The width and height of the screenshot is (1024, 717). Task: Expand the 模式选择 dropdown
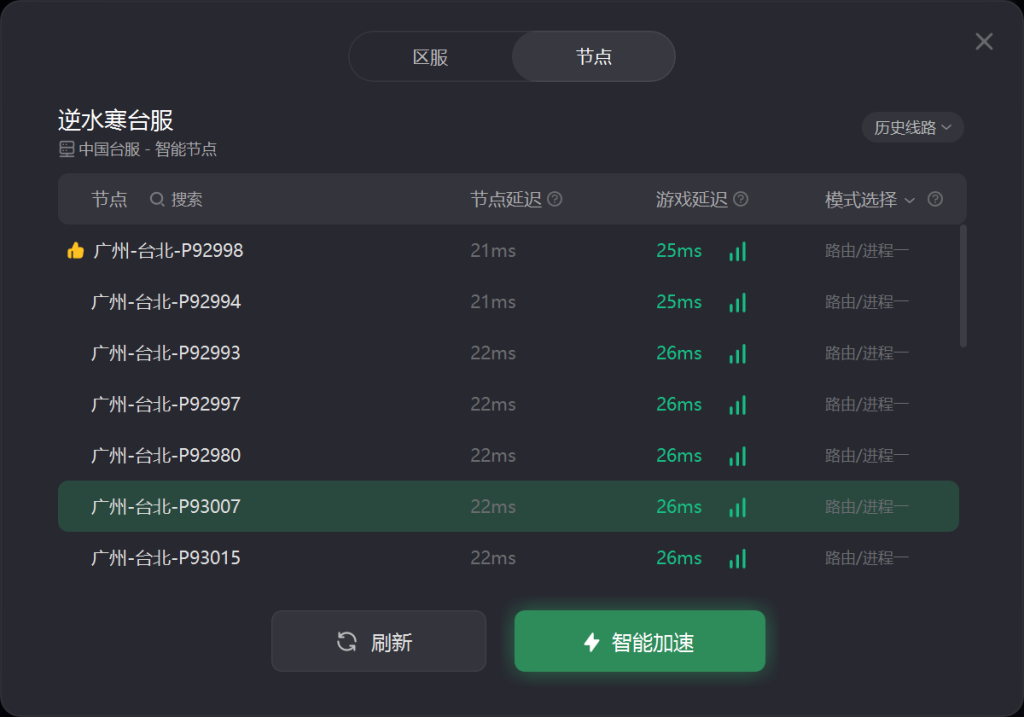pos(870,199)
